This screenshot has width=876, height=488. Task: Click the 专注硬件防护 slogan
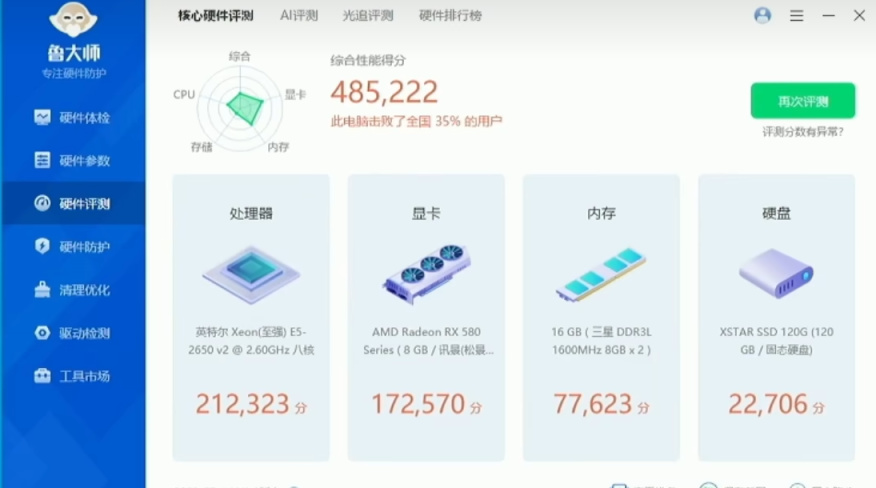74,73
